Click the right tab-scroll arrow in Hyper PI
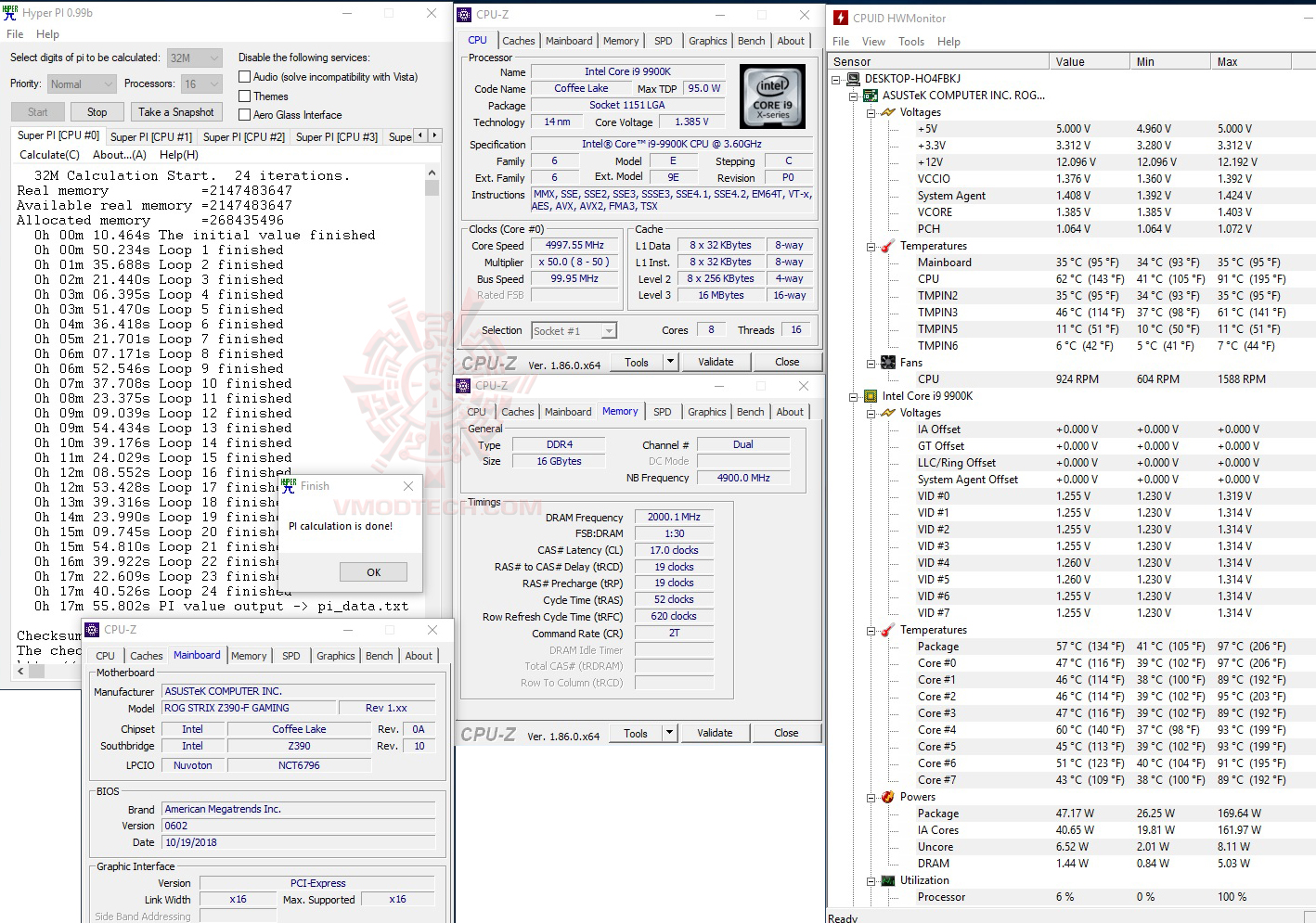Screen dimensions: 1316x923 (x=433, y=135)
